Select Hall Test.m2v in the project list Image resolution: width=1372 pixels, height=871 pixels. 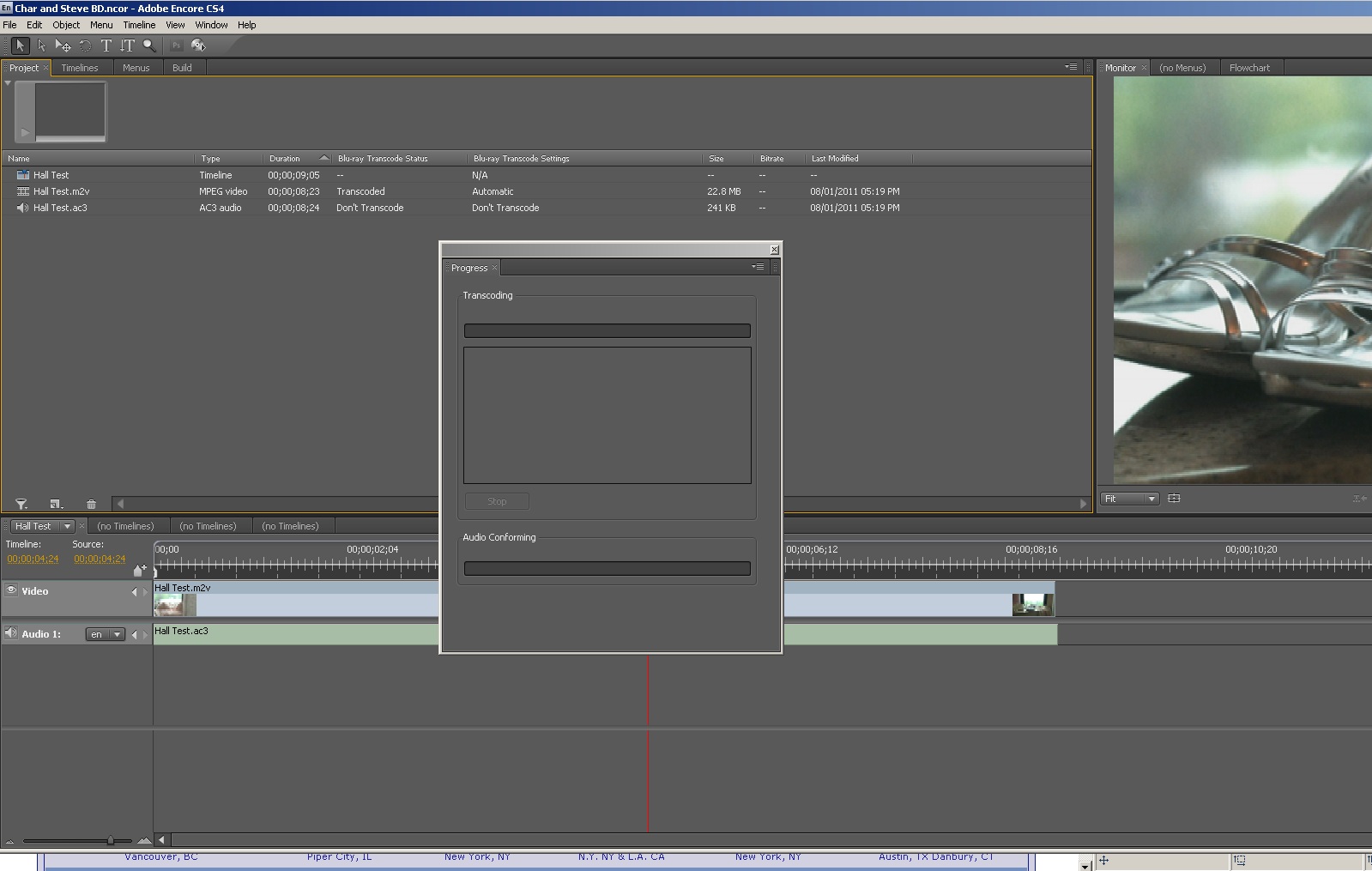(61, 191)
